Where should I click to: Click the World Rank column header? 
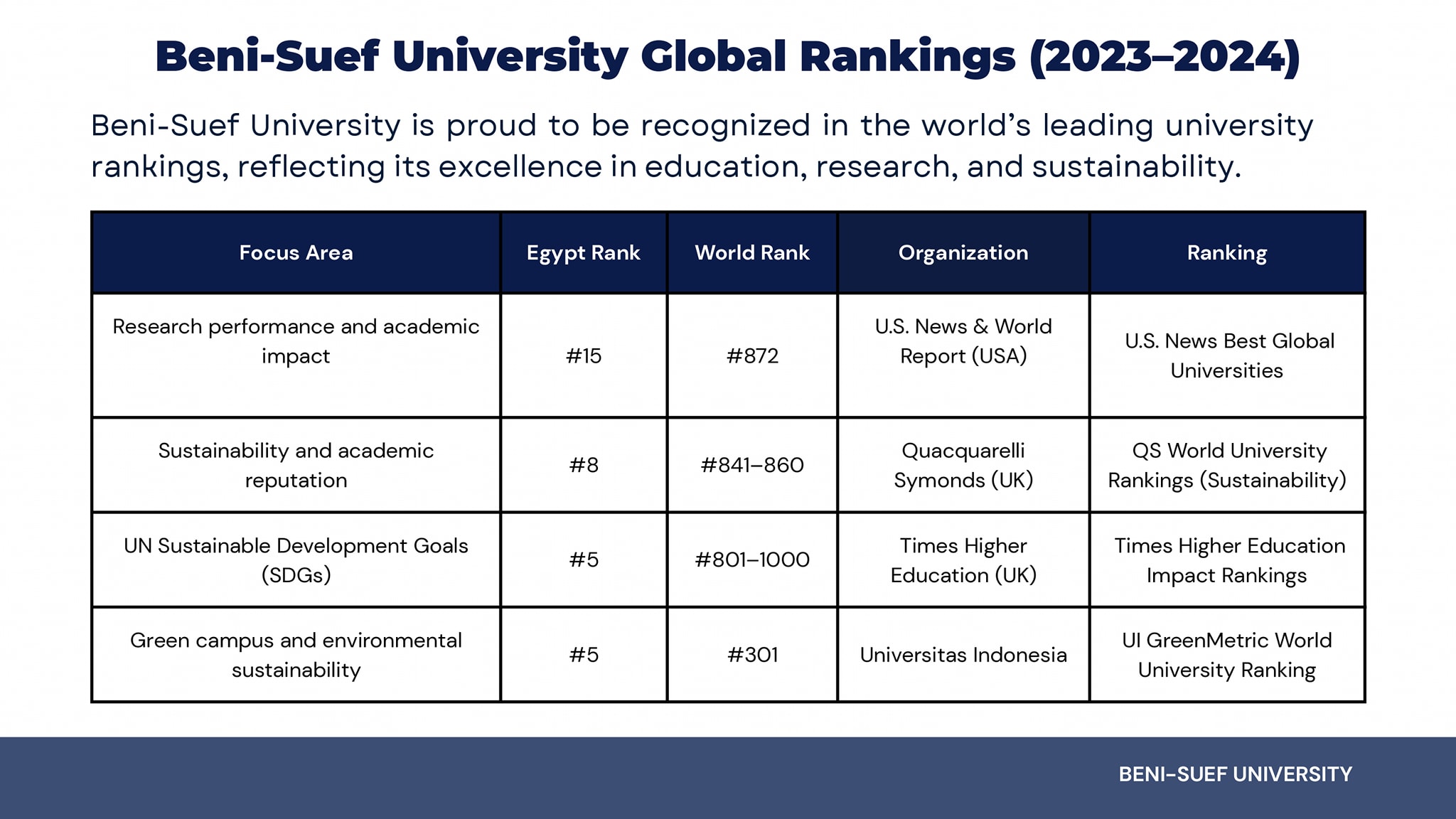pyautogui.click(x=752, y=252)
